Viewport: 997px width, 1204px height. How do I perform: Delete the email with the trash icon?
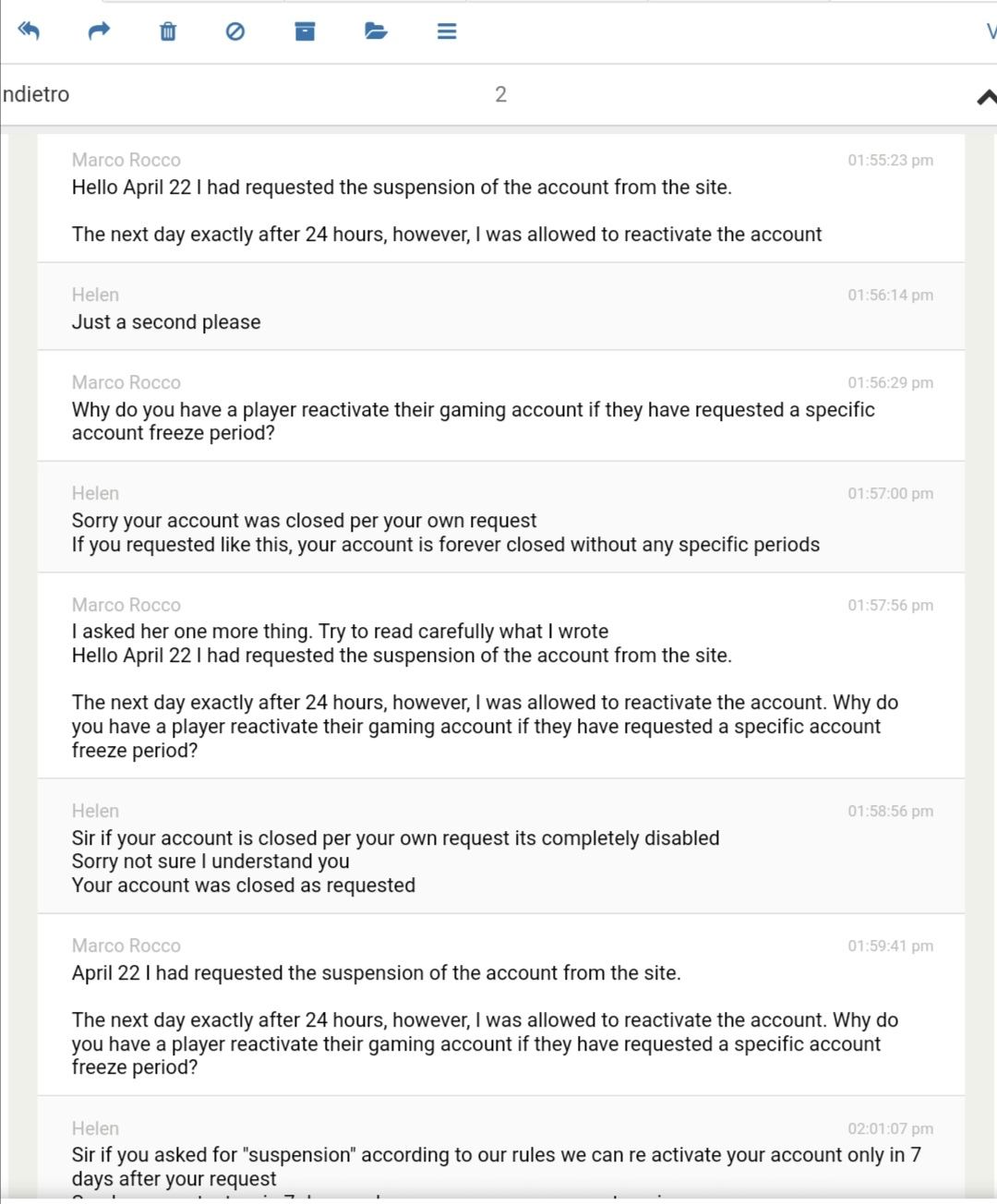tap(168, 31)
